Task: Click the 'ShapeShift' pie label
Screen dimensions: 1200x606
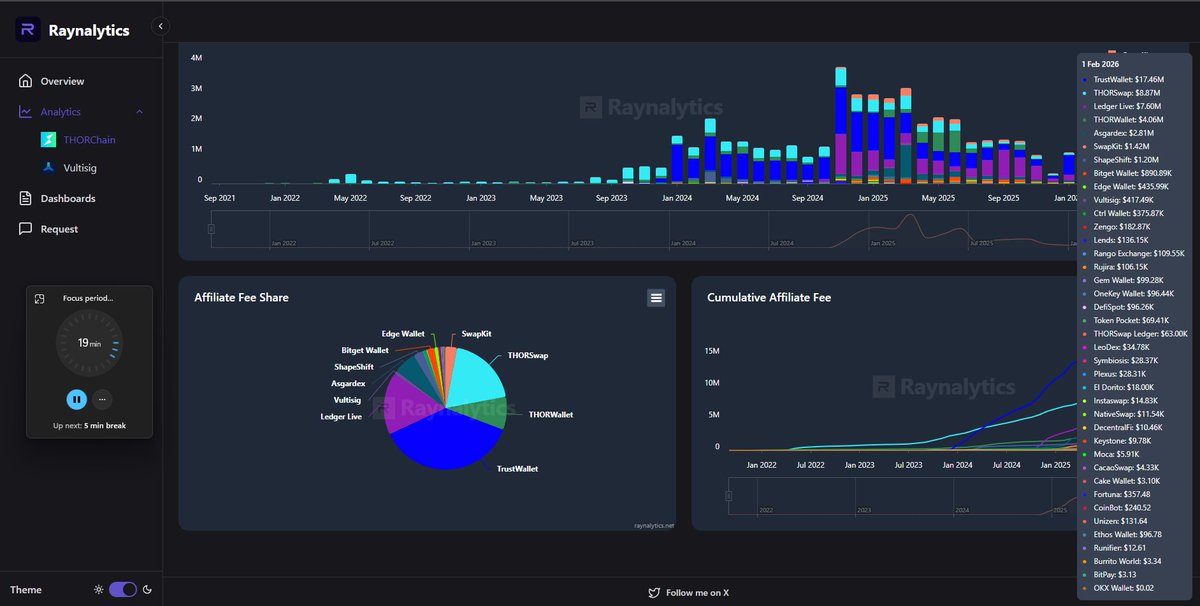Action: [x=354, y=367]
